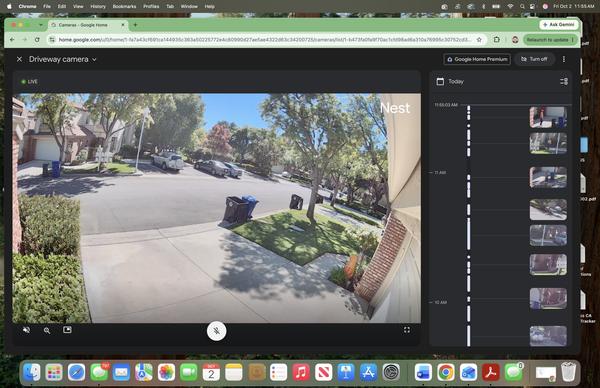Click the Ask Gemini button
The image size is (600, 388).
559,24
